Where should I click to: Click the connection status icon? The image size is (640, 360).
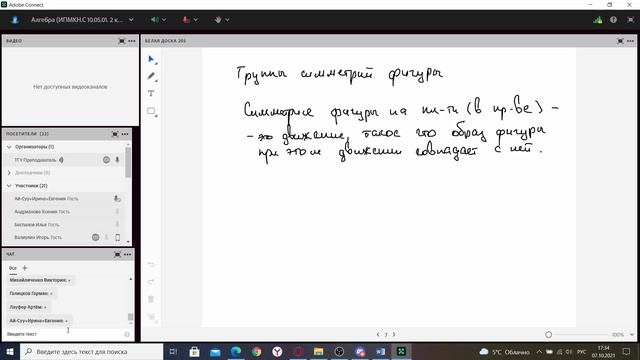598,20
